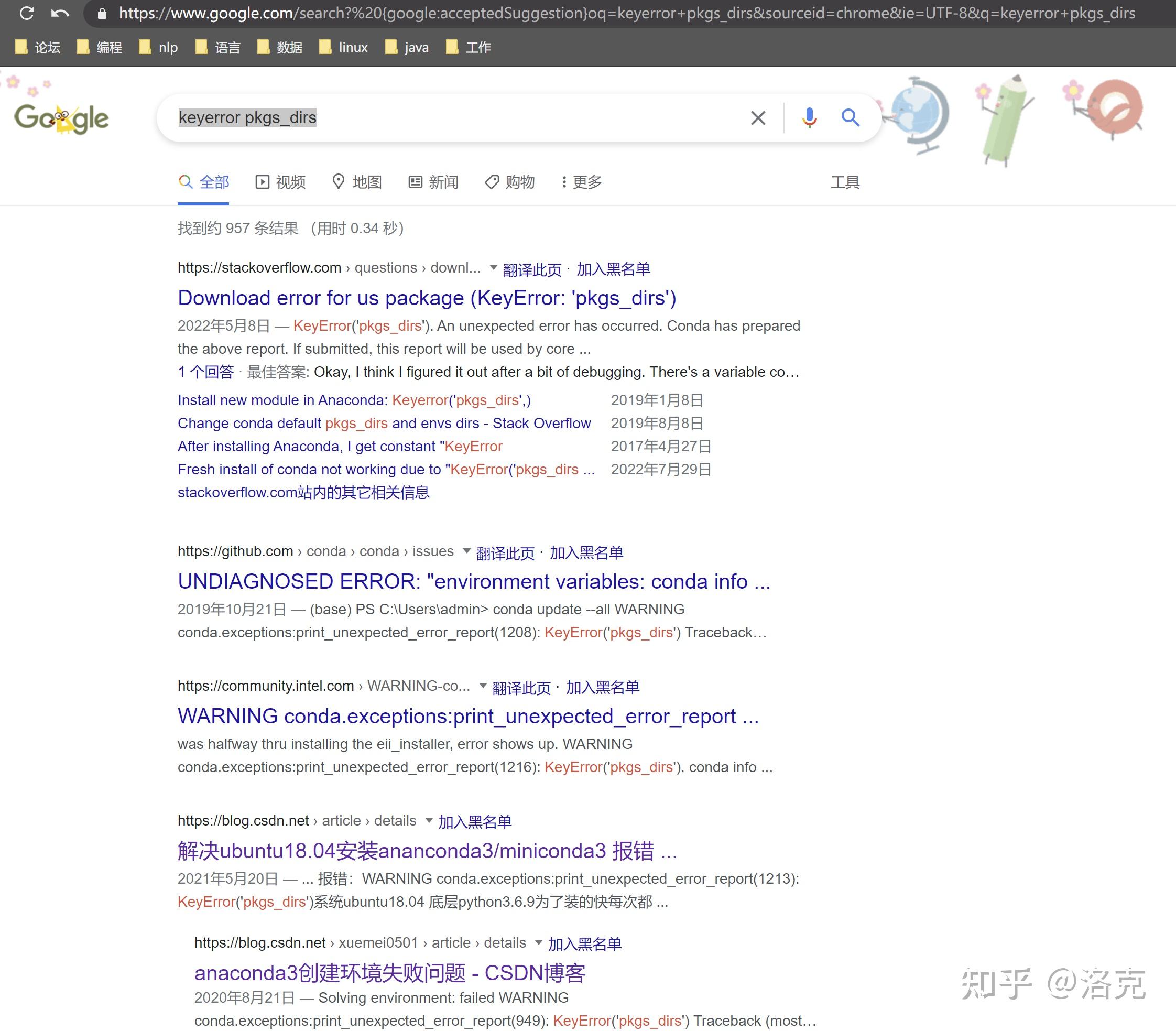The width and height of the screenshot is (1176, 1031).
Task: Switch to the 购物 results tab
Action: point(510,182)
